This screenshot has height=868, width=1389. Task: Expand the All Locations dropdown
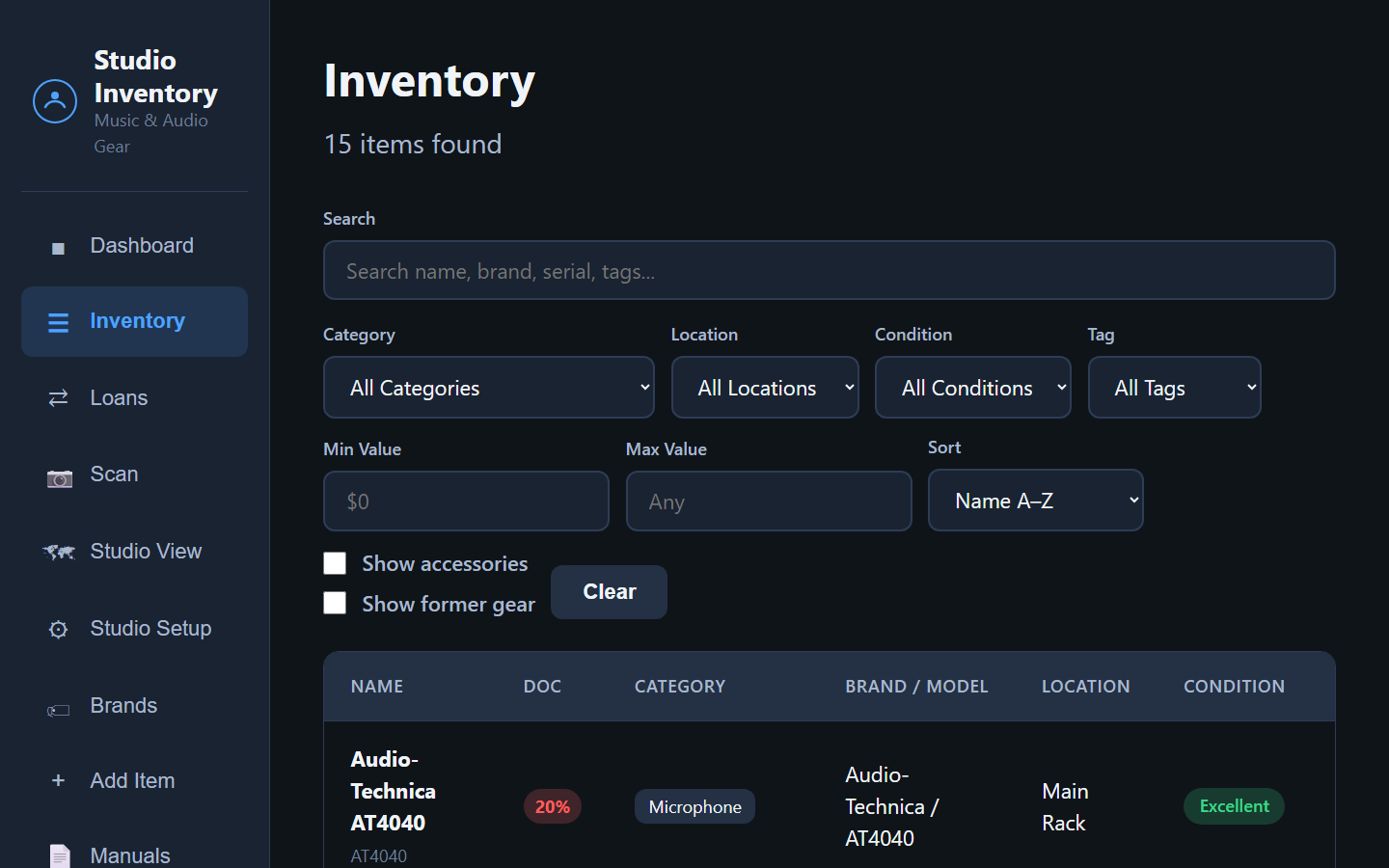tap(765, 388)
